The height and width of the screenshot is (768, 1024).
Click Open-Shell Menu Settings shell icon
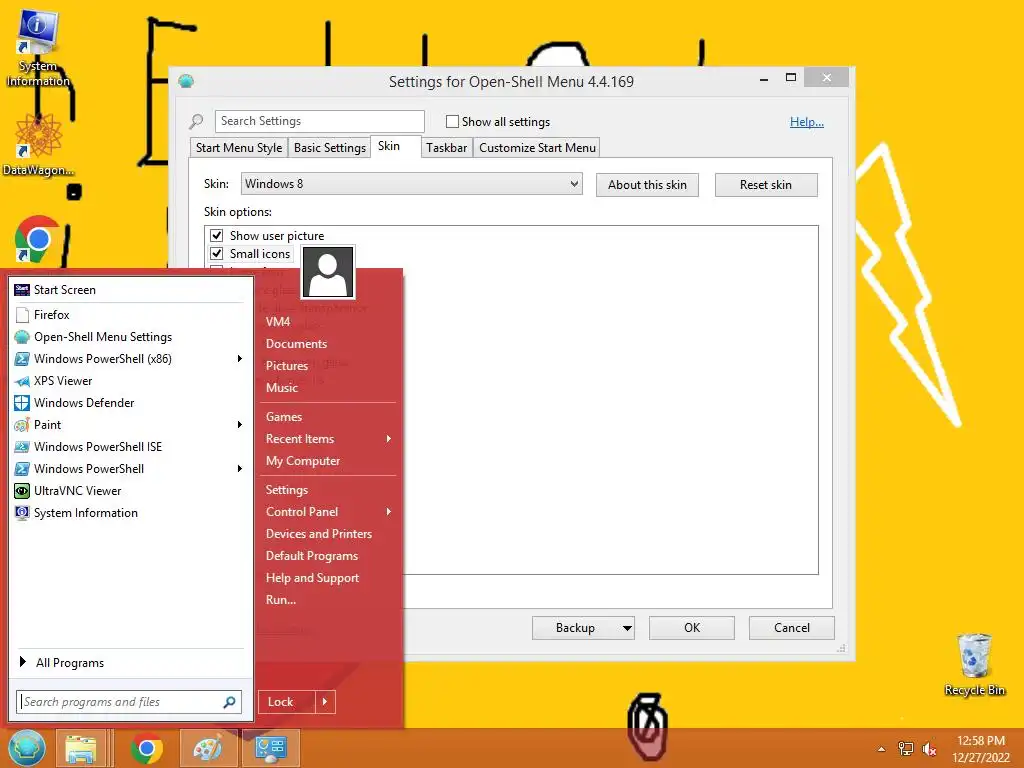(22, 337)
